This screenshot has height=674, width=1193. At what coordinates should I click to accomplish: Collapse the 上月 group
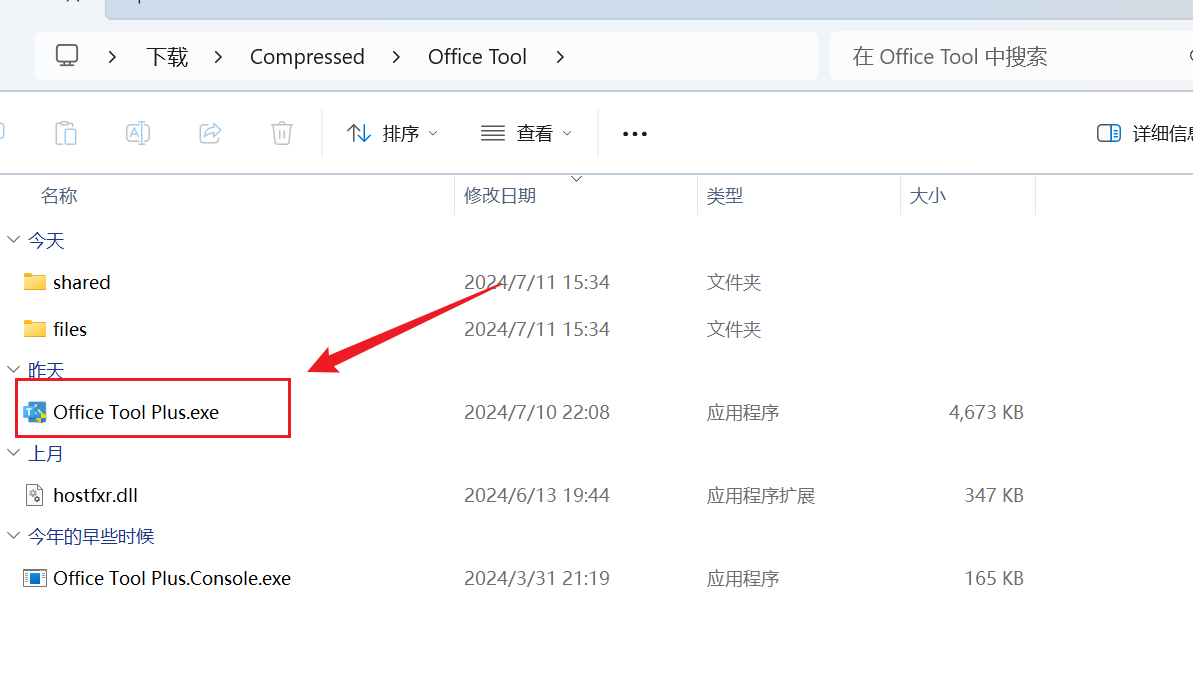[x=13, y=453]
